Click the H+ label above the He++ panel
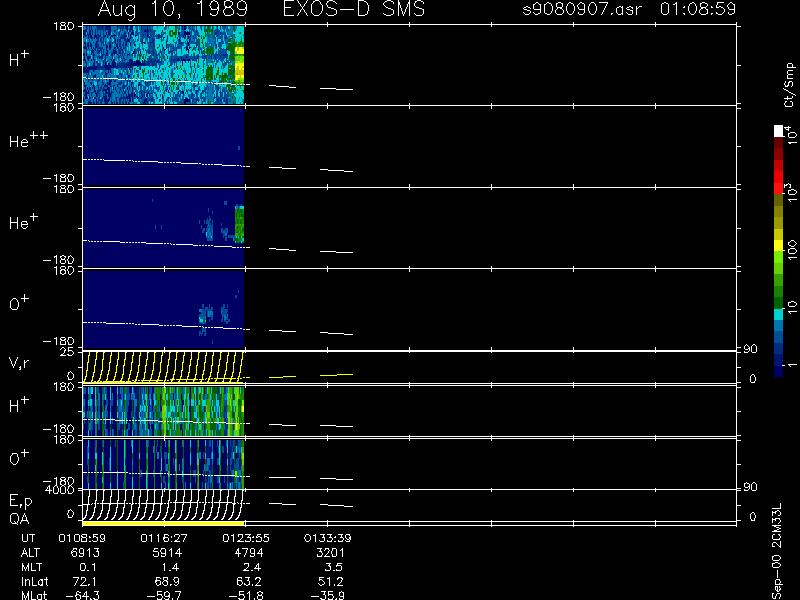This screenshot has height=600, width=800. 19,59
